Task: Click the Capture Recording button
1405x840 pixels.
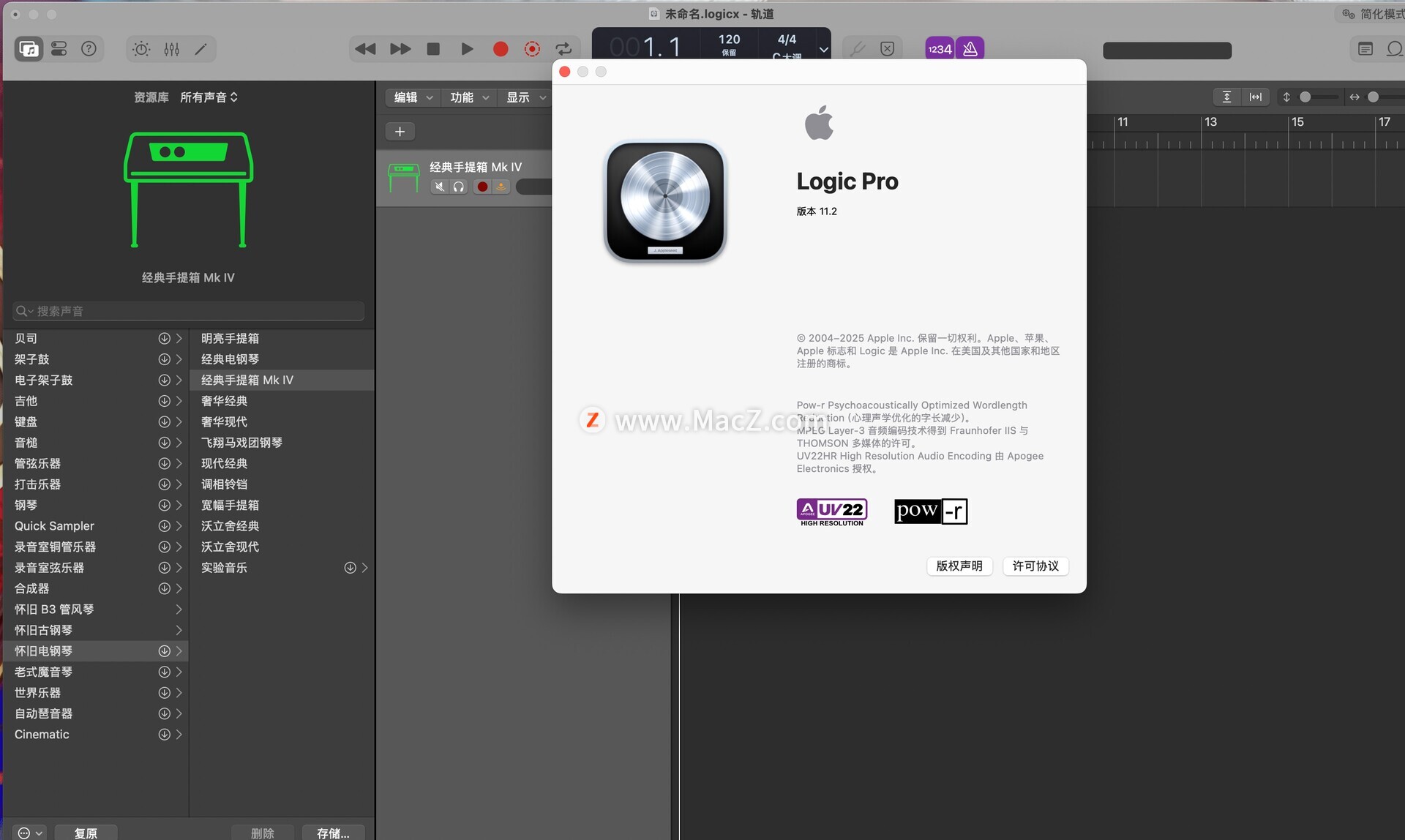Action: (532, 49)
